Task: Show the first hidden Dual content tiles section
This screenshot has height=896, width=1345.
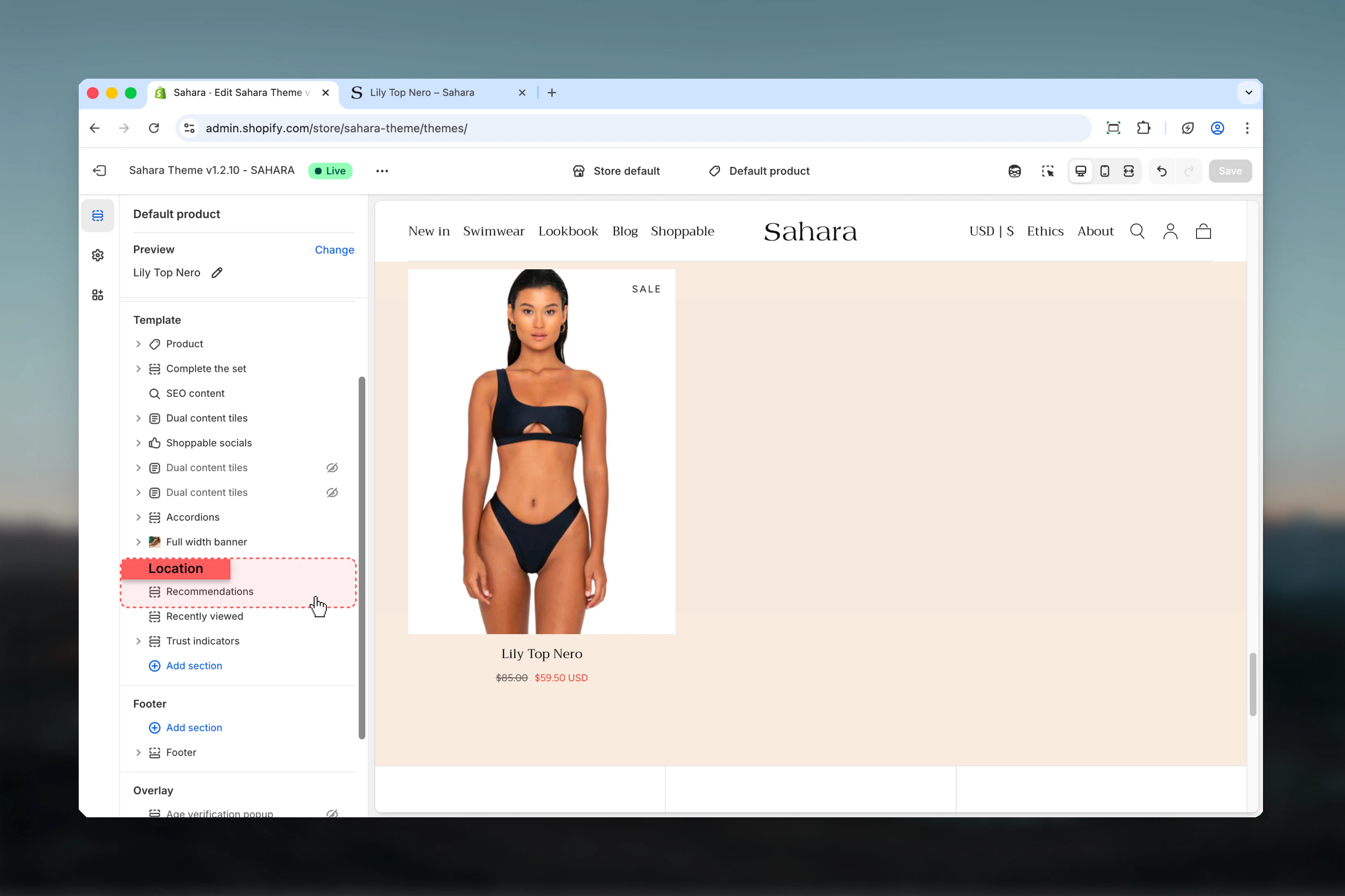Action: 332,468
